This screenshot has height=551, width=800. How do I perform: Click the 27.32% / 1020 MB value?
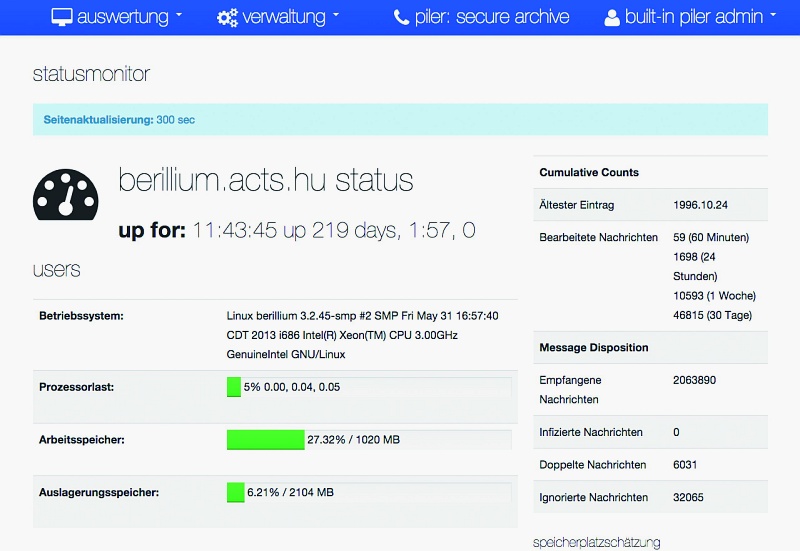point(354,440)
